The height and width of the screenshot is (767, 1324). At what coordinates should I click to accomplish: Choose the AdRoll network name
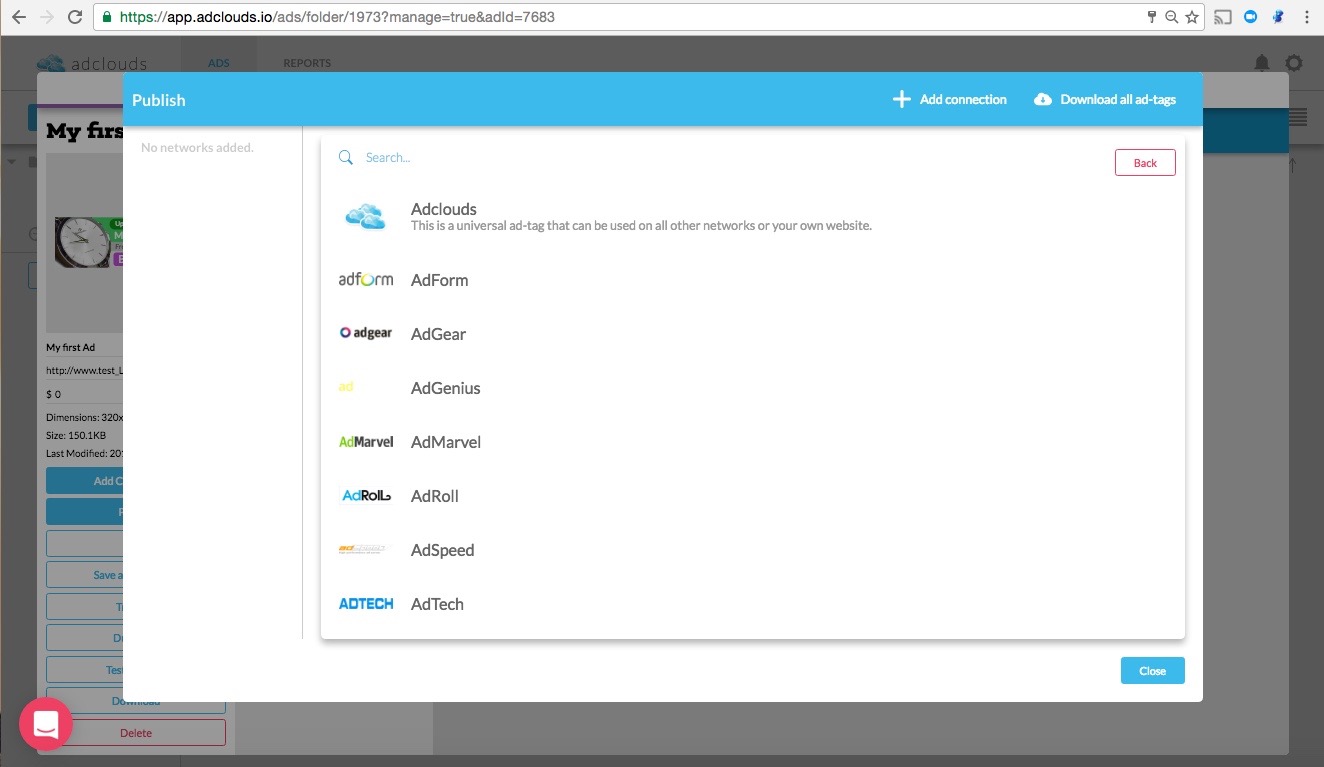pos(435,496)
